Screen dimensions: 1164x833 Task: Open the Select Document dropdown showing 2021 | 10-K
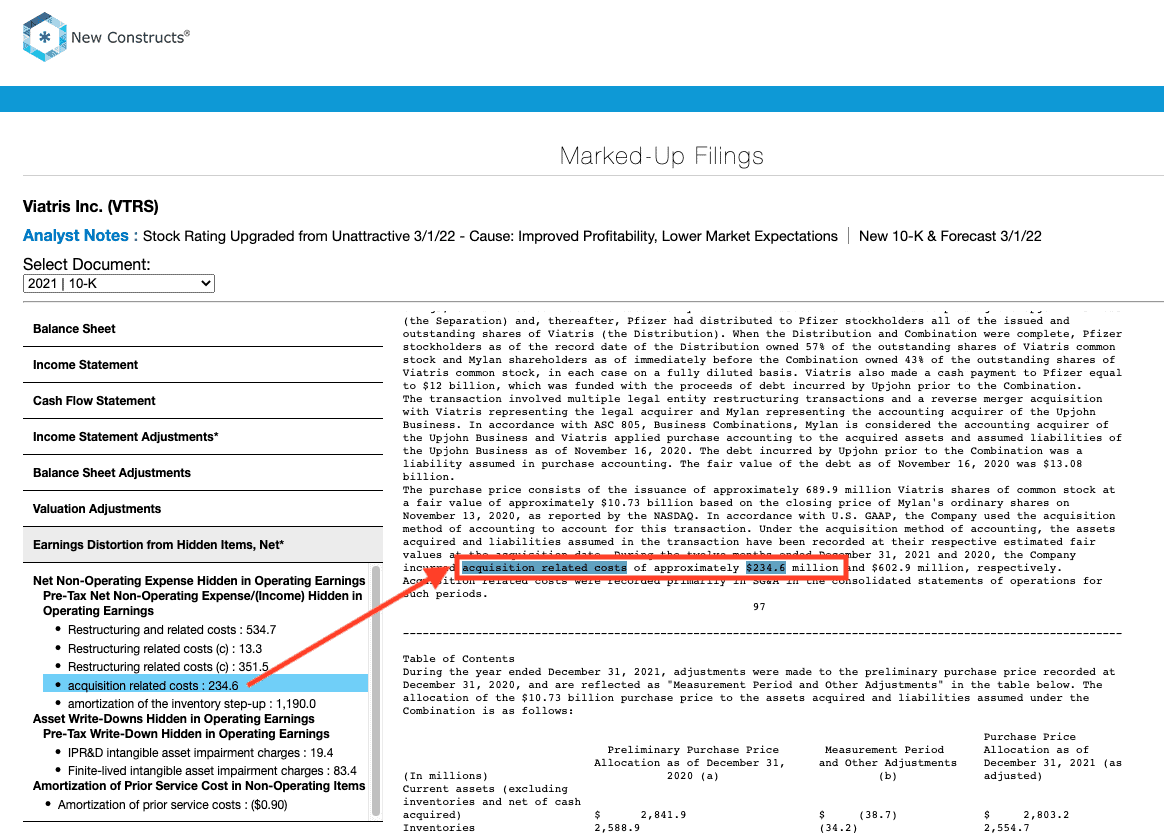point(119,284)
